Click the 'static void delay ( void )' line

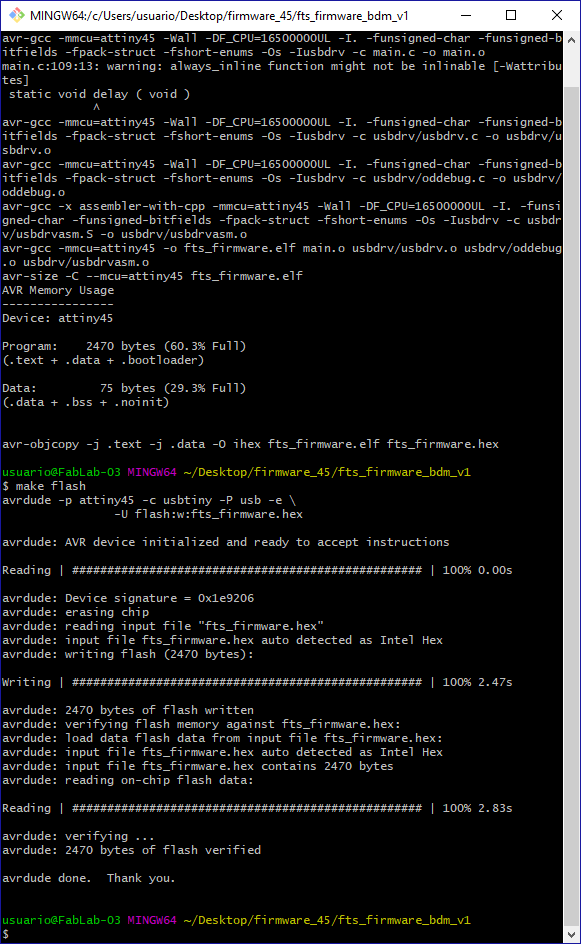point(99,94)
